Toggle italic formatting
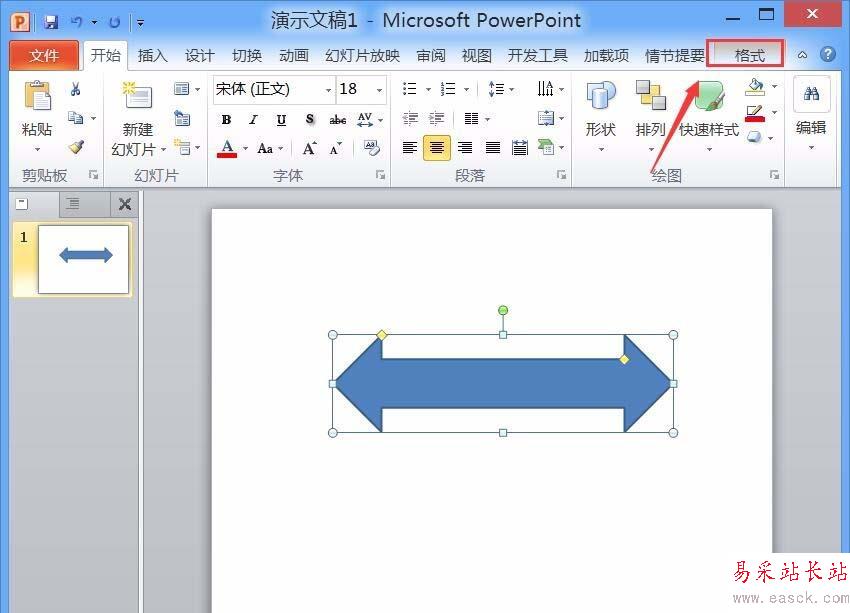This screenshot has height=613, width=850. click(x=253, y=120)
